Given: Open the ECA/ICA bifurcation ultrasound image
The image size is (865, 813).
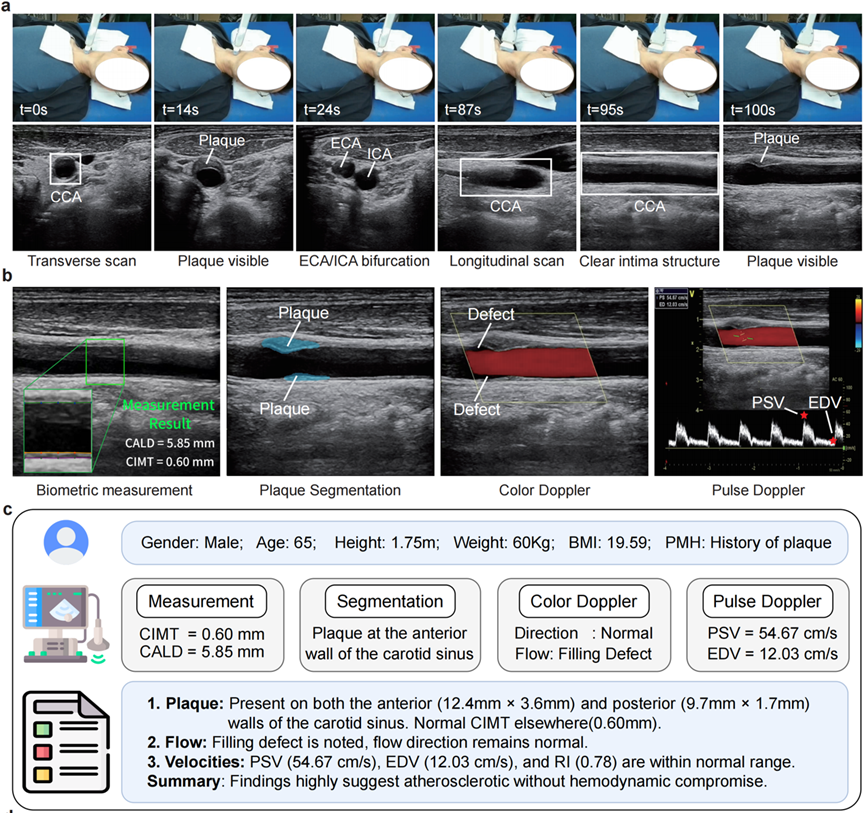Looking at the screenshot, I should [x=364, y=186].
